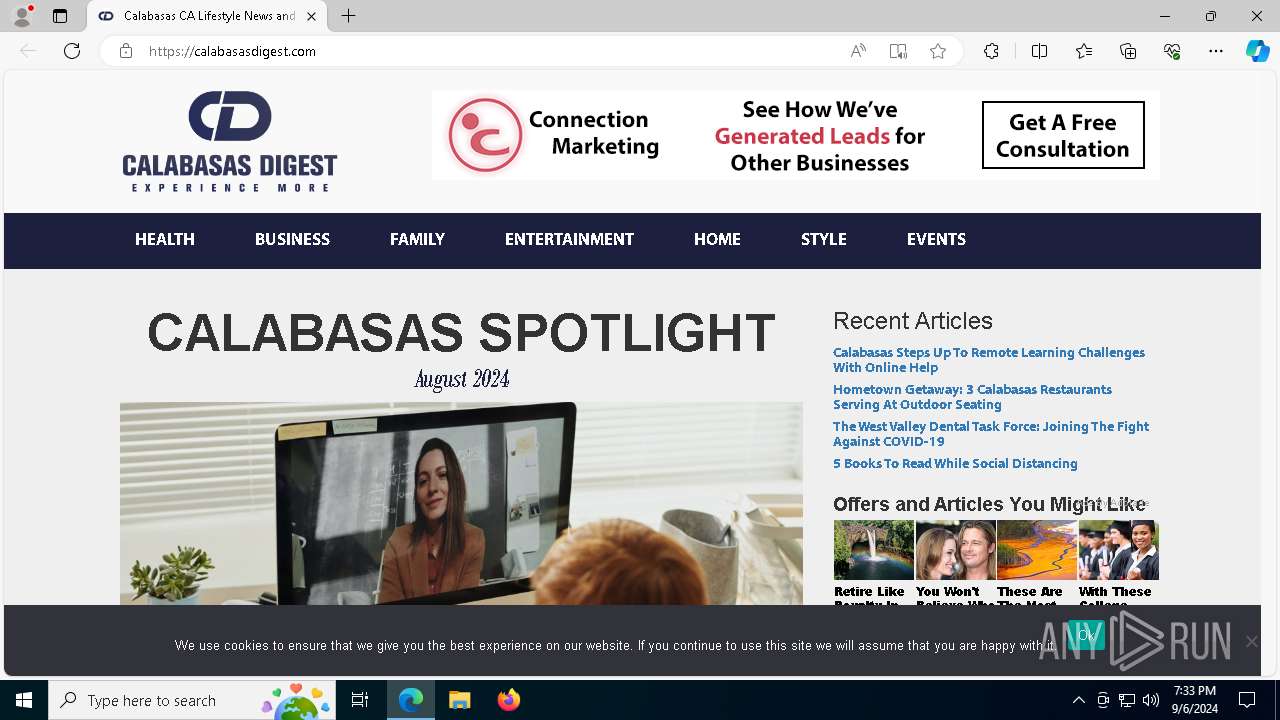1280x720 pixels.
Task: Open a new browser tab
Action: pos(348,16)
